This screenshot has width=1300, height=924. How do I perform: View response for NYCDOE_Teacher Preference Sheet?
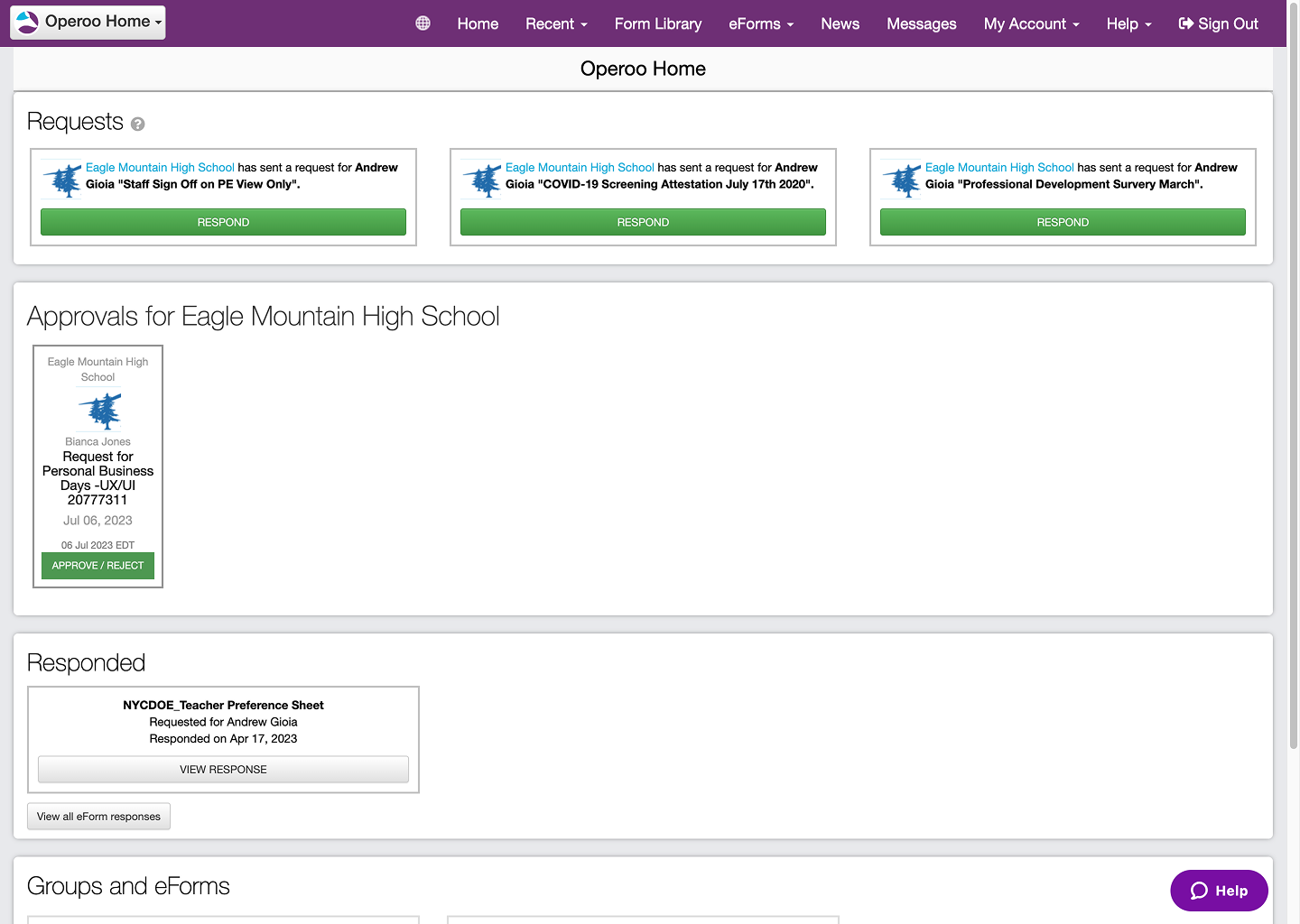[x=223, y=770]
